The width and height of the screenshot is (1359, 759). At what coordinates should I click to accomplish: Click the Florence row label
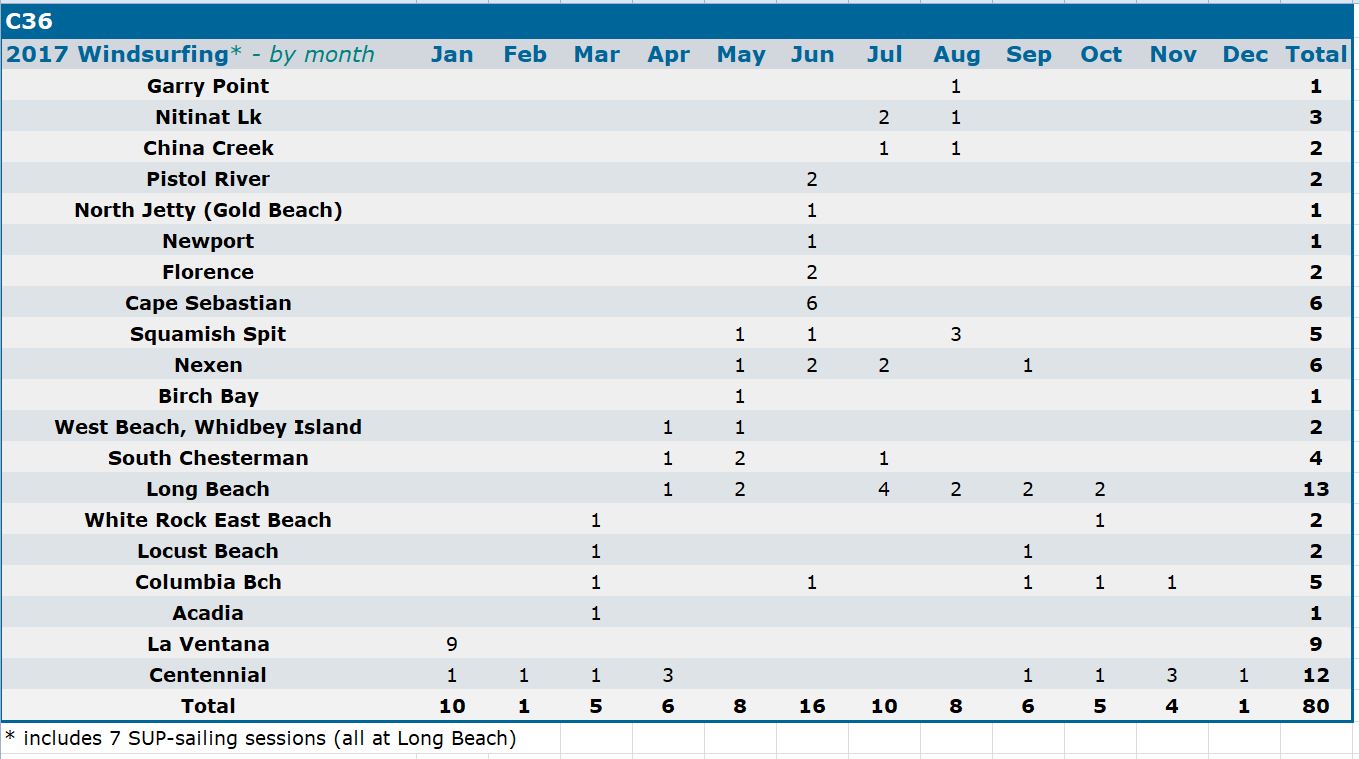point(208,272)
